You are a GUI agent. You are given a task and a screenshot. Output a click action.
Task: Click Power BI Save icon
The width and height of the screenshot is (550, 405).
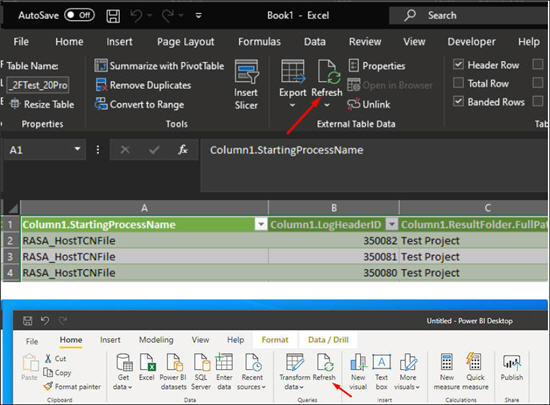[x=27, y=320]
